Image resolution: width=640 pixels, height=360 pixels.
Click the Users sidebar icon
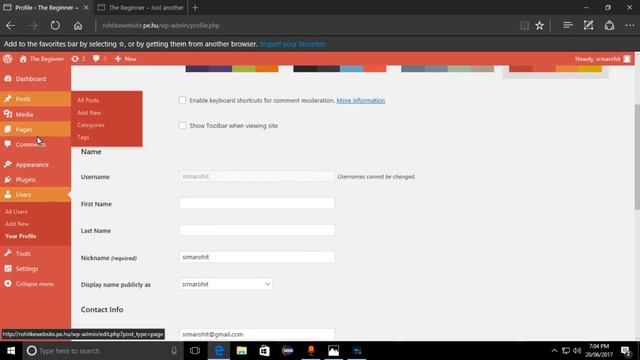[x=8, y=195]
